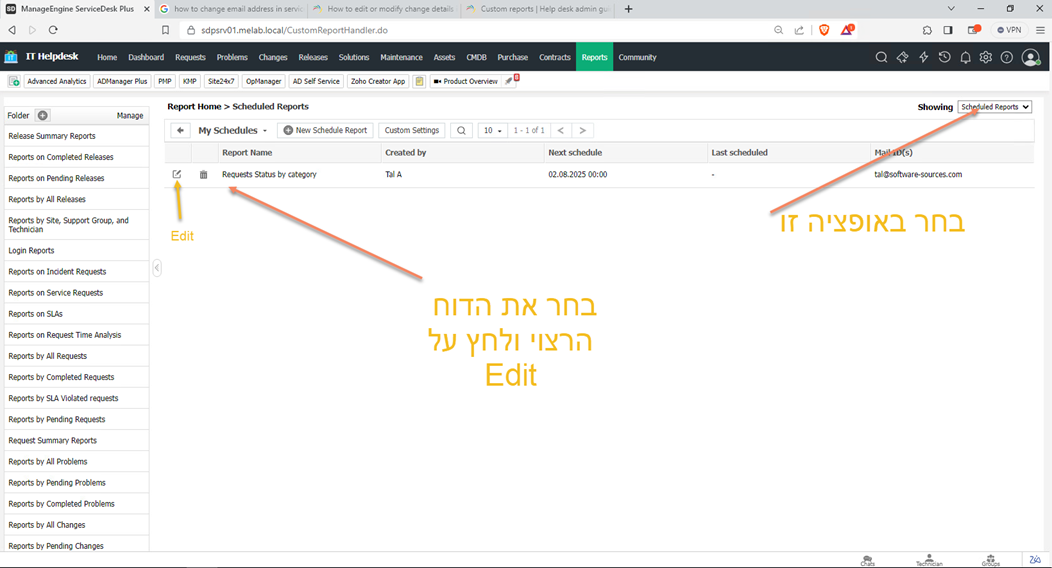1052x568 pixels.
Task: Click the Custom Settings button
Action: point(412,130)
